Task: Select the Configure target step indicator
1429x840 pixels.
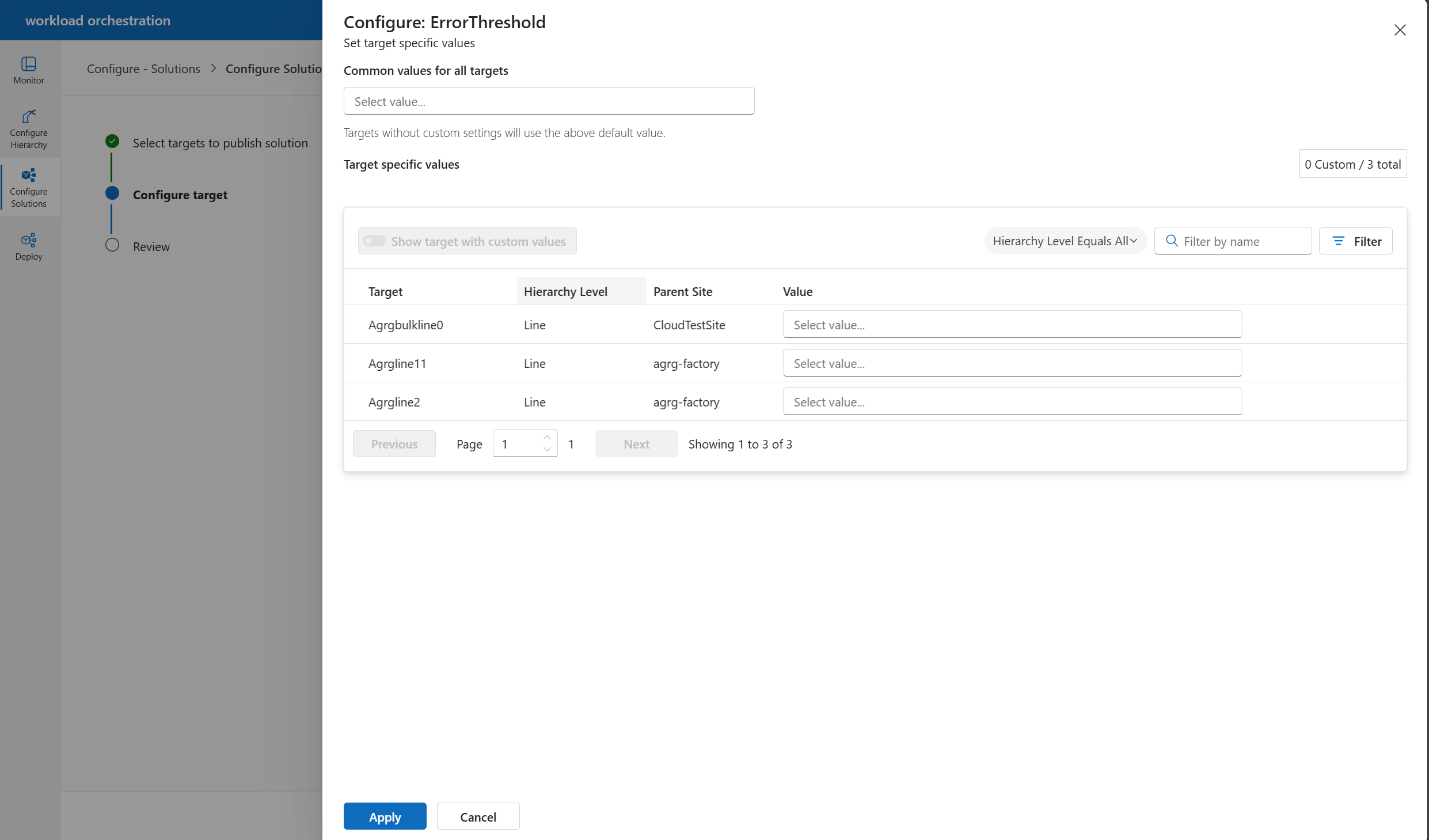Action: [112, 193]
